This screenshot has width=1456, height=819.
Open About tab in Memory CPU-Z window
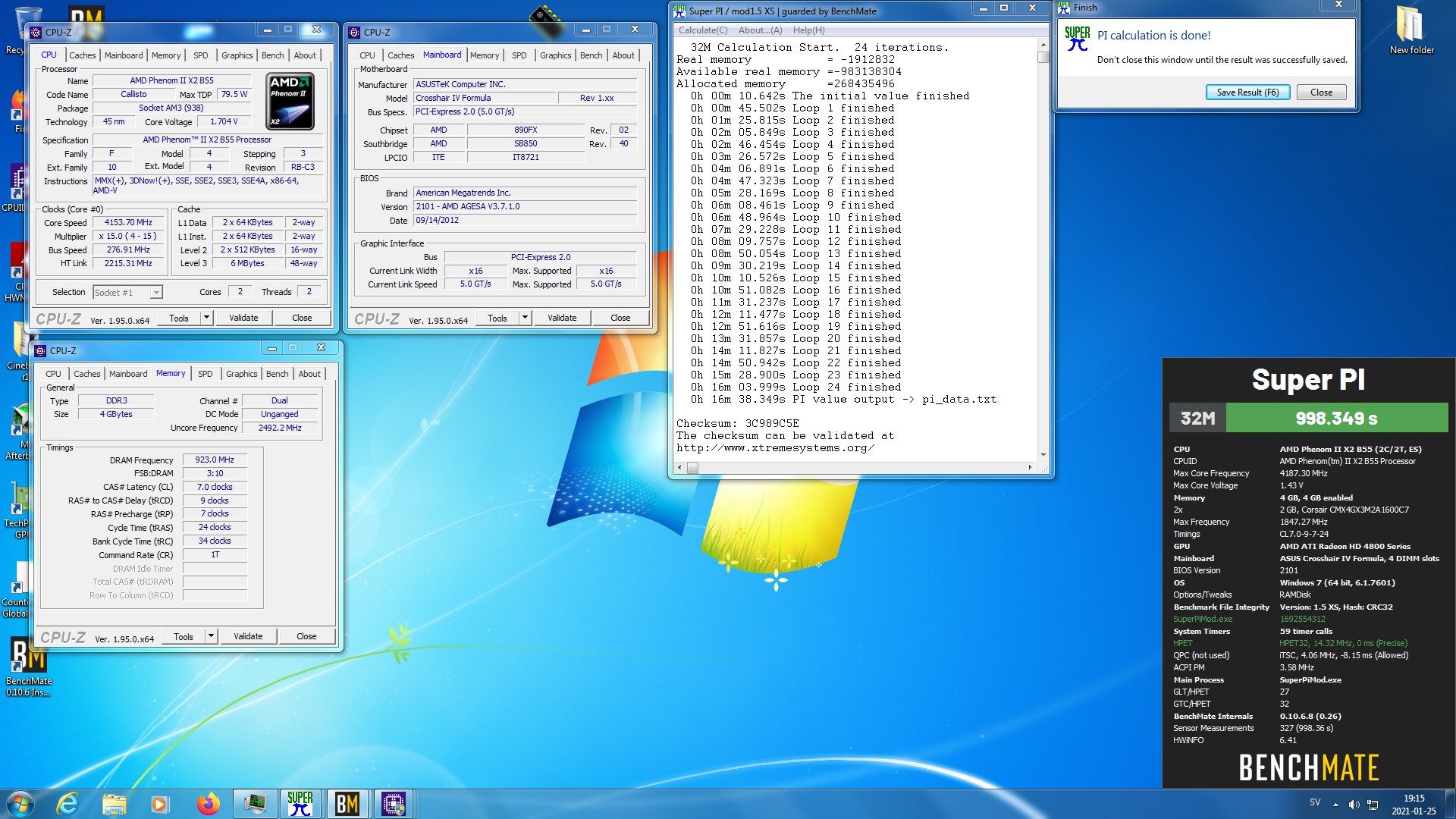tap(309, 374)
